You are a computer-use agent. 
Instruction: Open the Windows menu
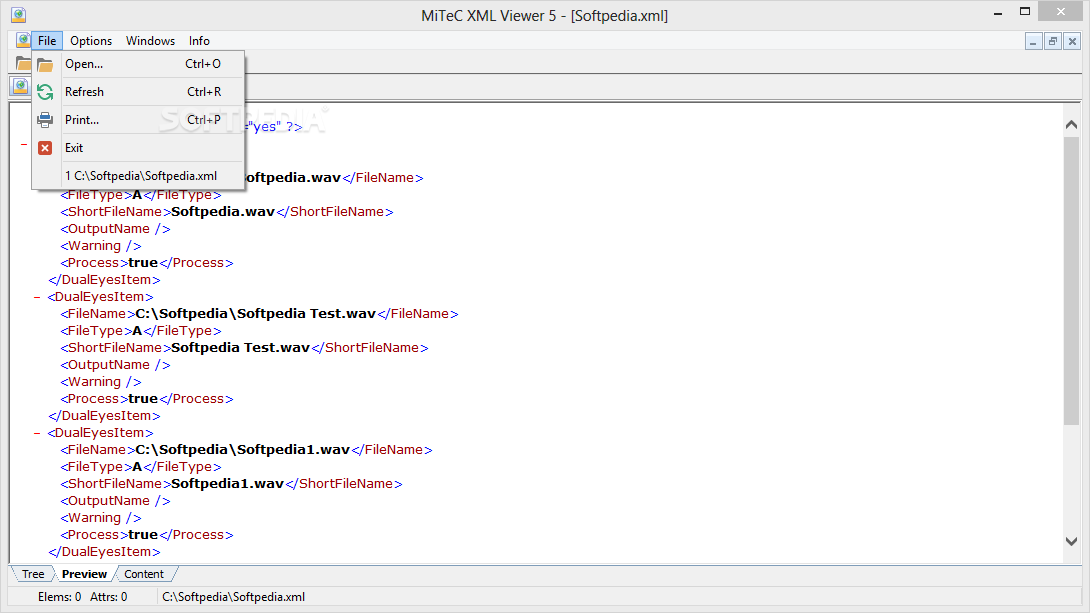click(150, 40)
